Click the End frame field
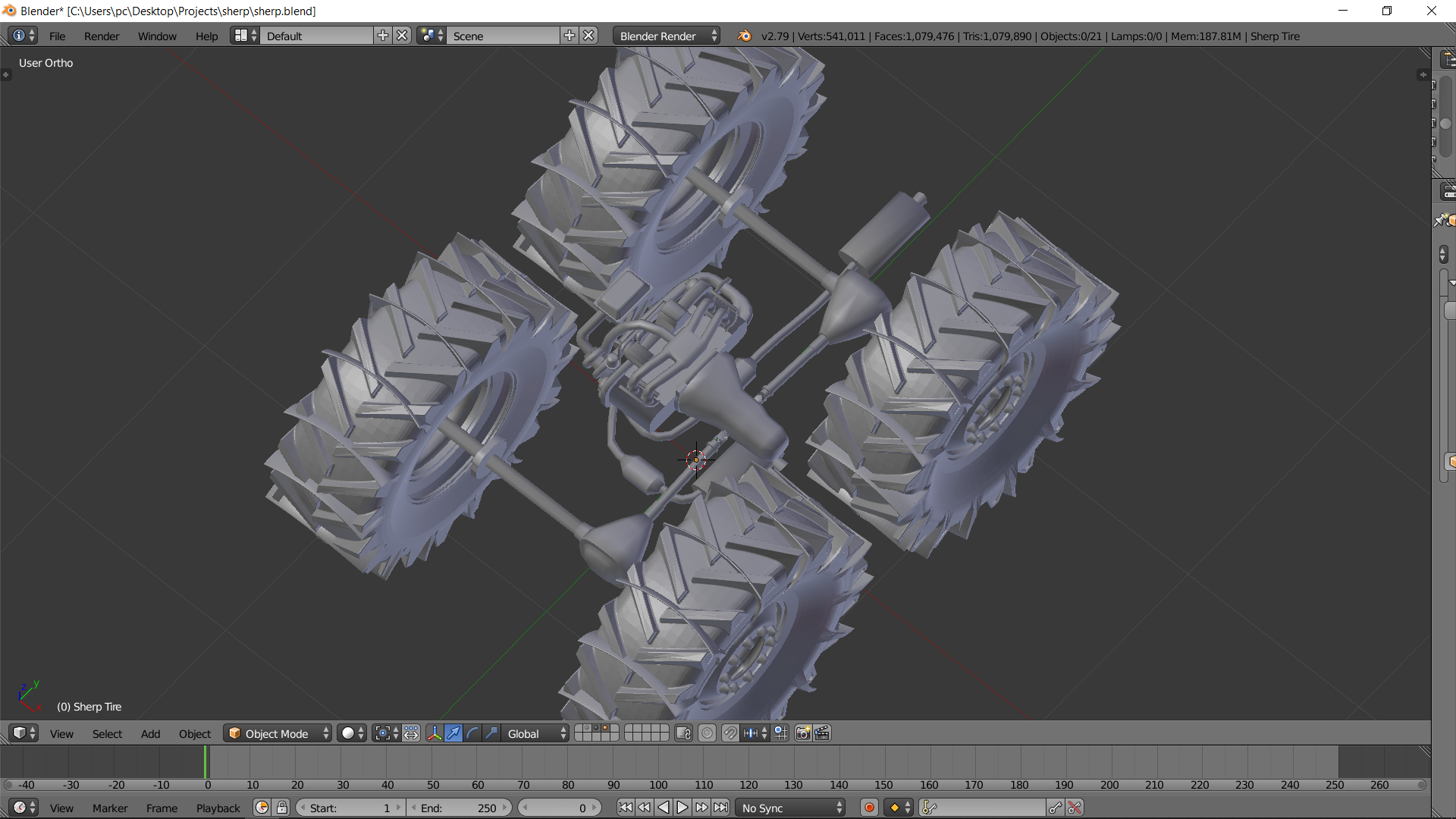 459,808
